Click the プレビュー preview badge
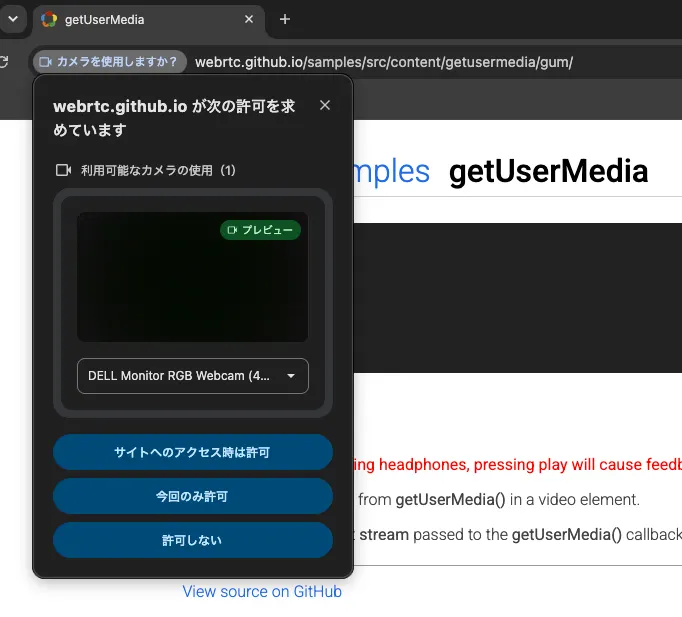 click(x=260, y=230)
